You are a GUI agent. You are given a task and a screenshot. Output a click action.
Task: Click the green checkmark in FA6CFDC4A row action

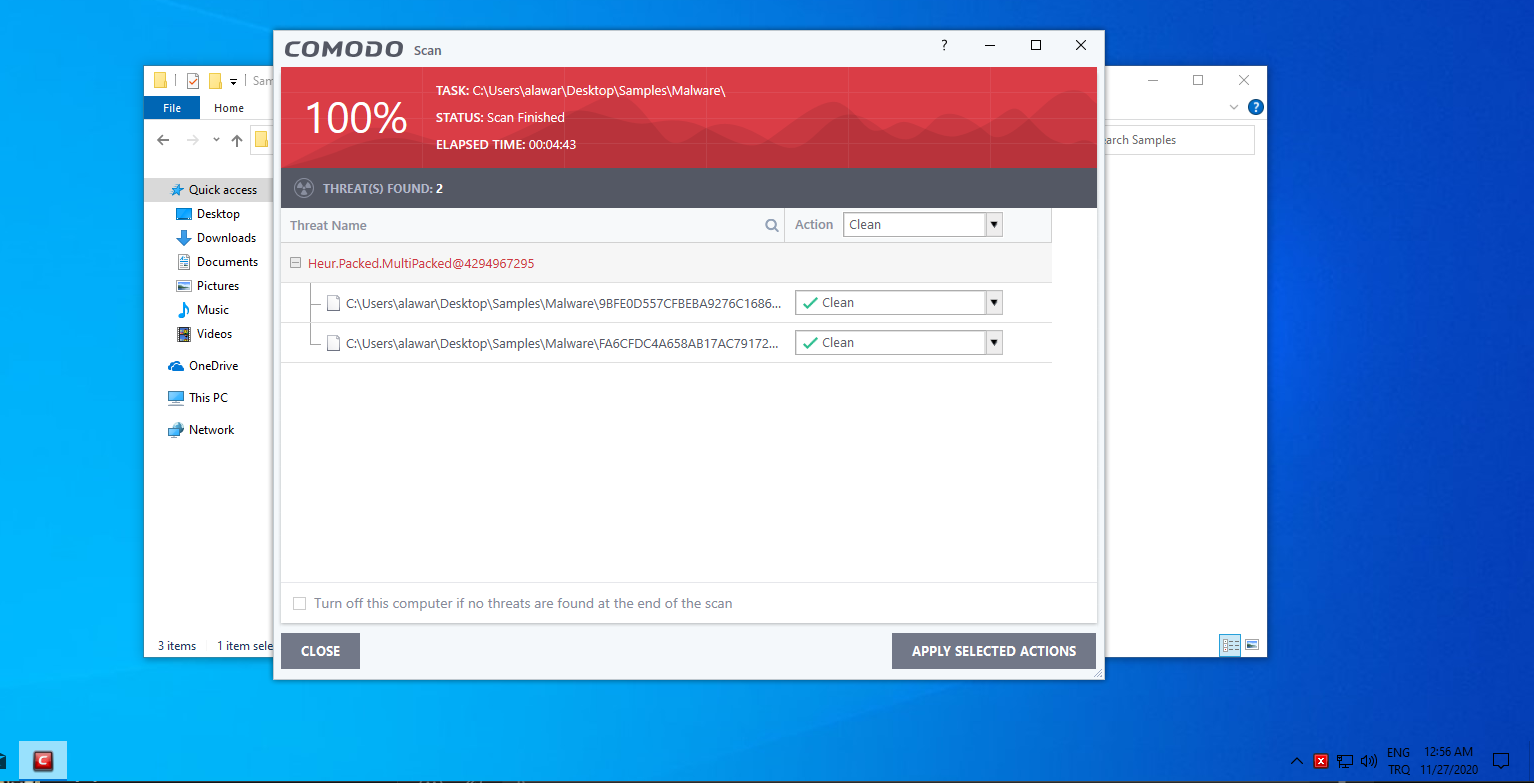pos(810,343)
